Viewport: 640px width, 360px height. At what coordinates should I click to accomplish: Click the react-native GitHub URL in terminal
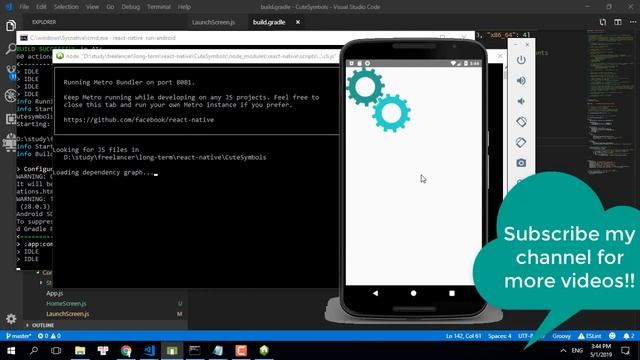point(138,120)
